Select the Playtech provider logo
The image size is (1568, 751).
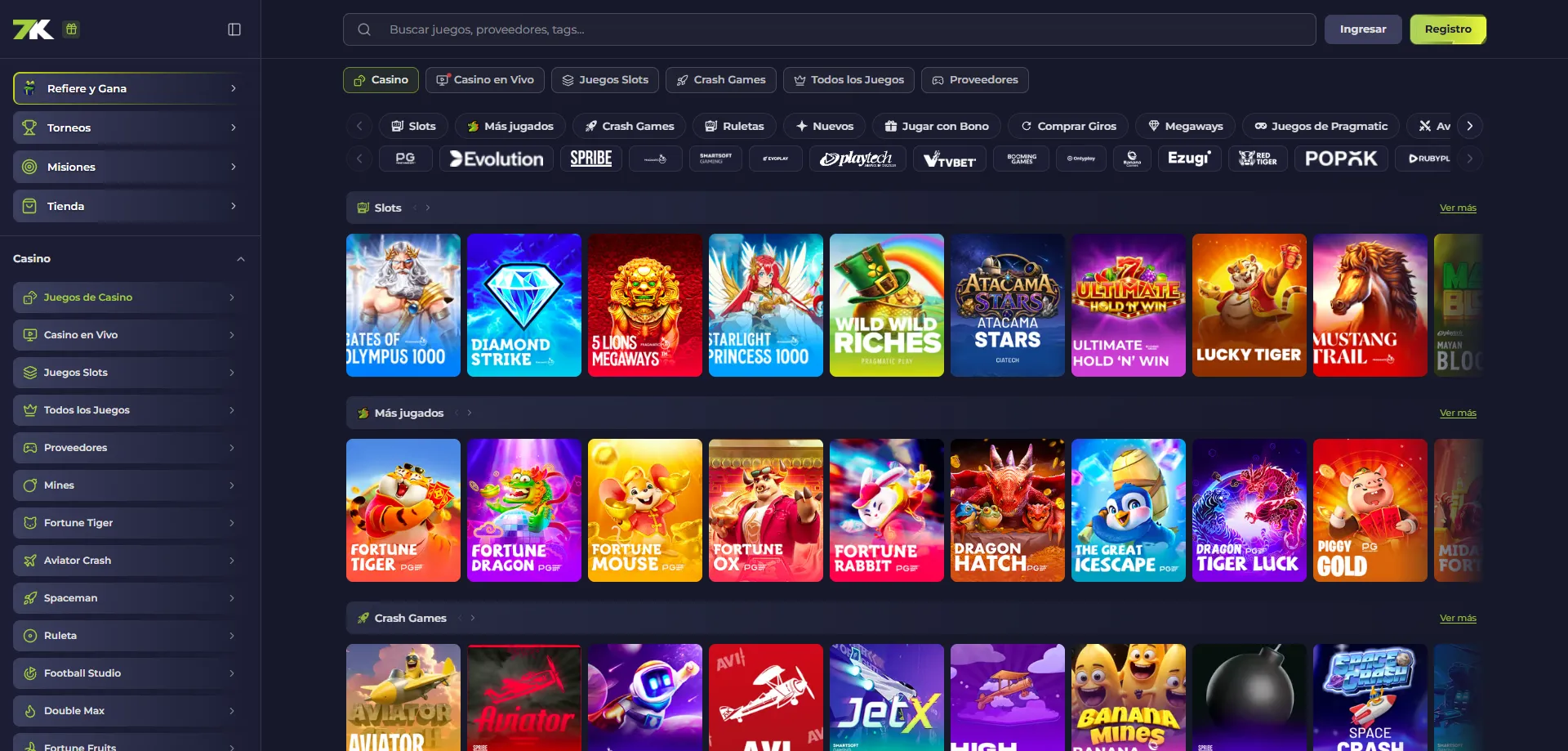(857, 159)
